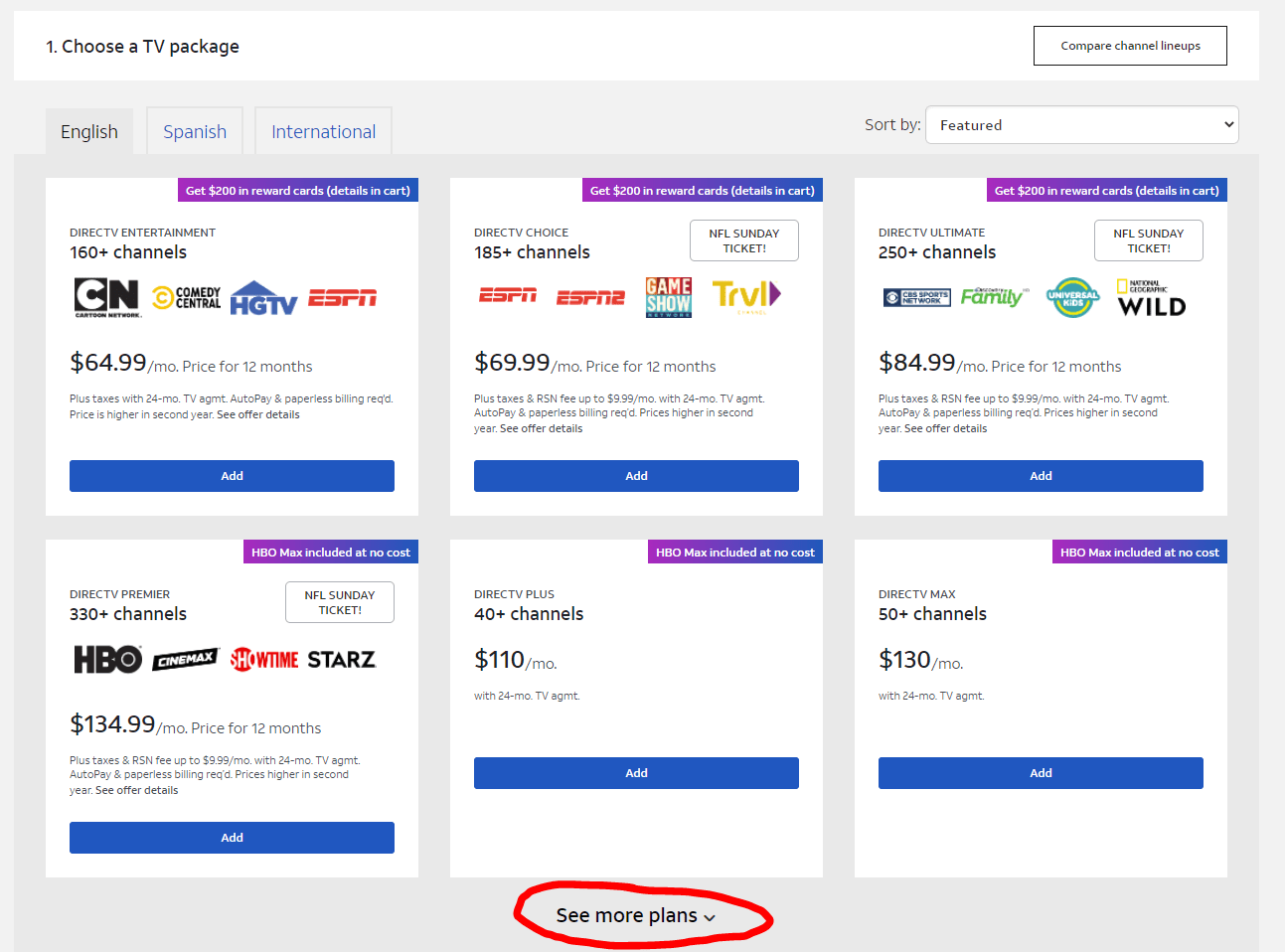Click $200 reward cards banner on Entertainment

click(298, 191)
